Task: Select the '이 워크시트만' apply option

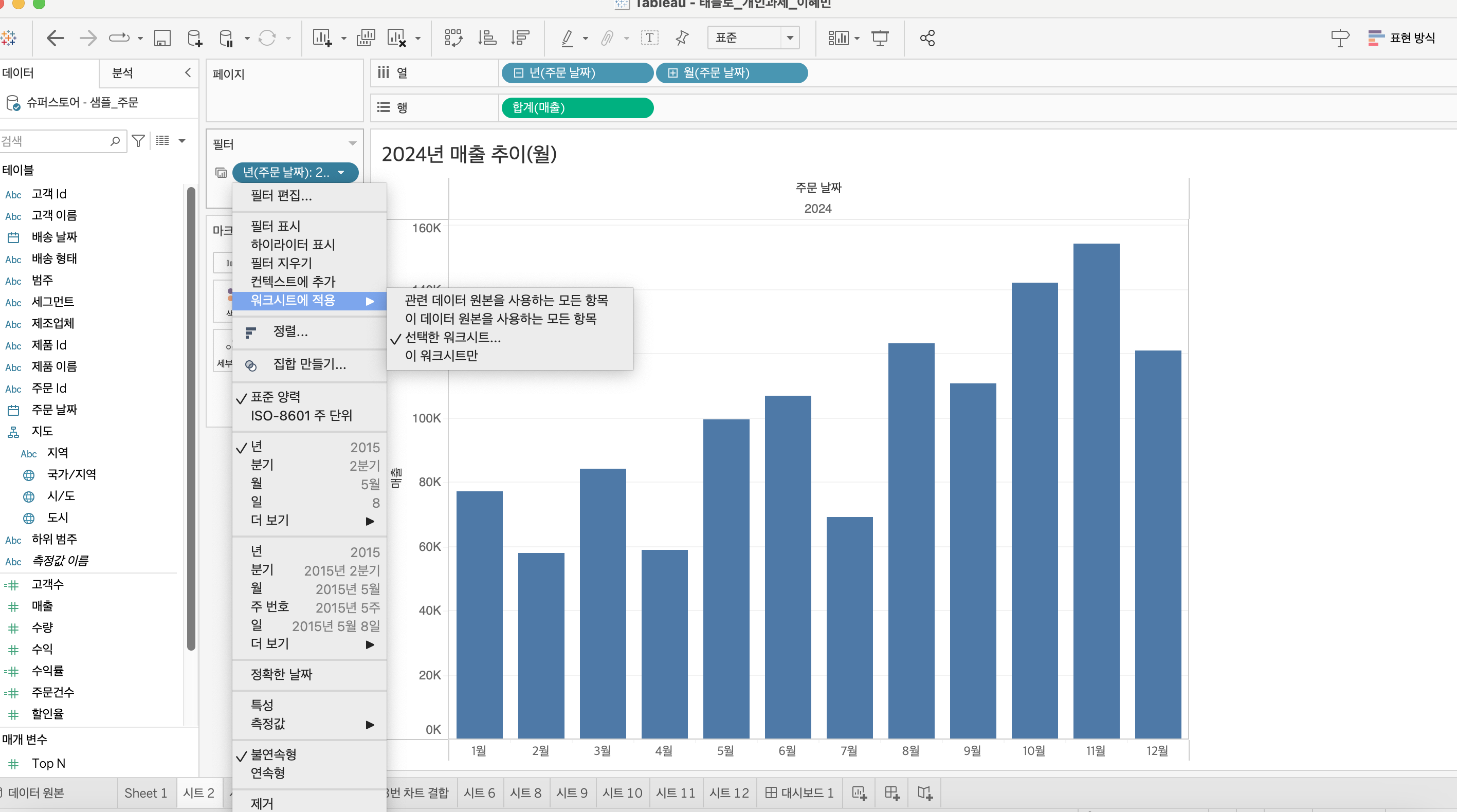Action: (441, 356)
